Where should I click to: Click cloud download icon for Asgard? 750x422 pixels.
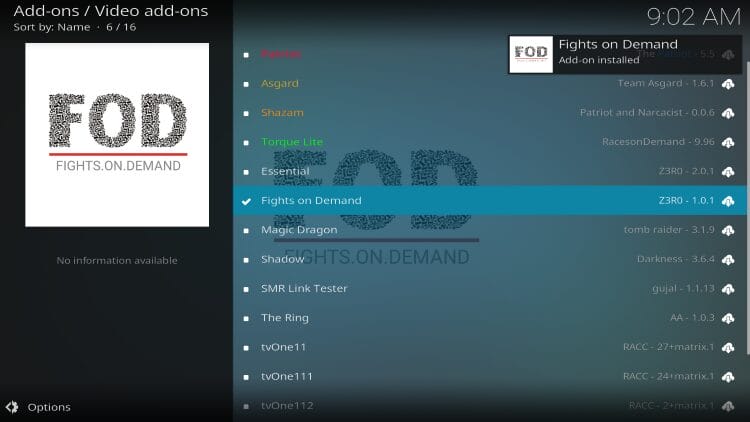(728, 84)
